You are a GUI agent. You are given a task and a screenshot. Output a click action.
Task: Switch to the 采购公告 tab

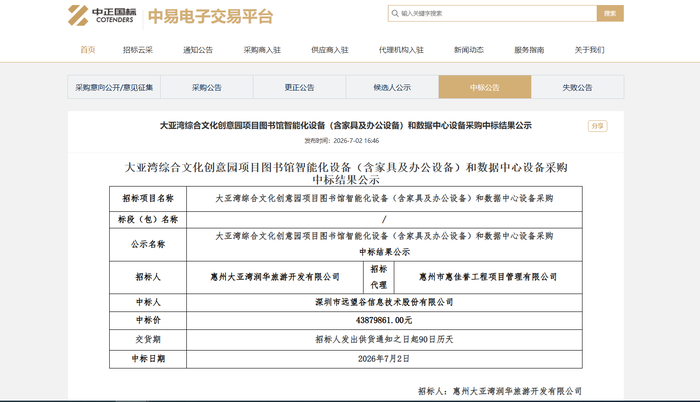207,87
